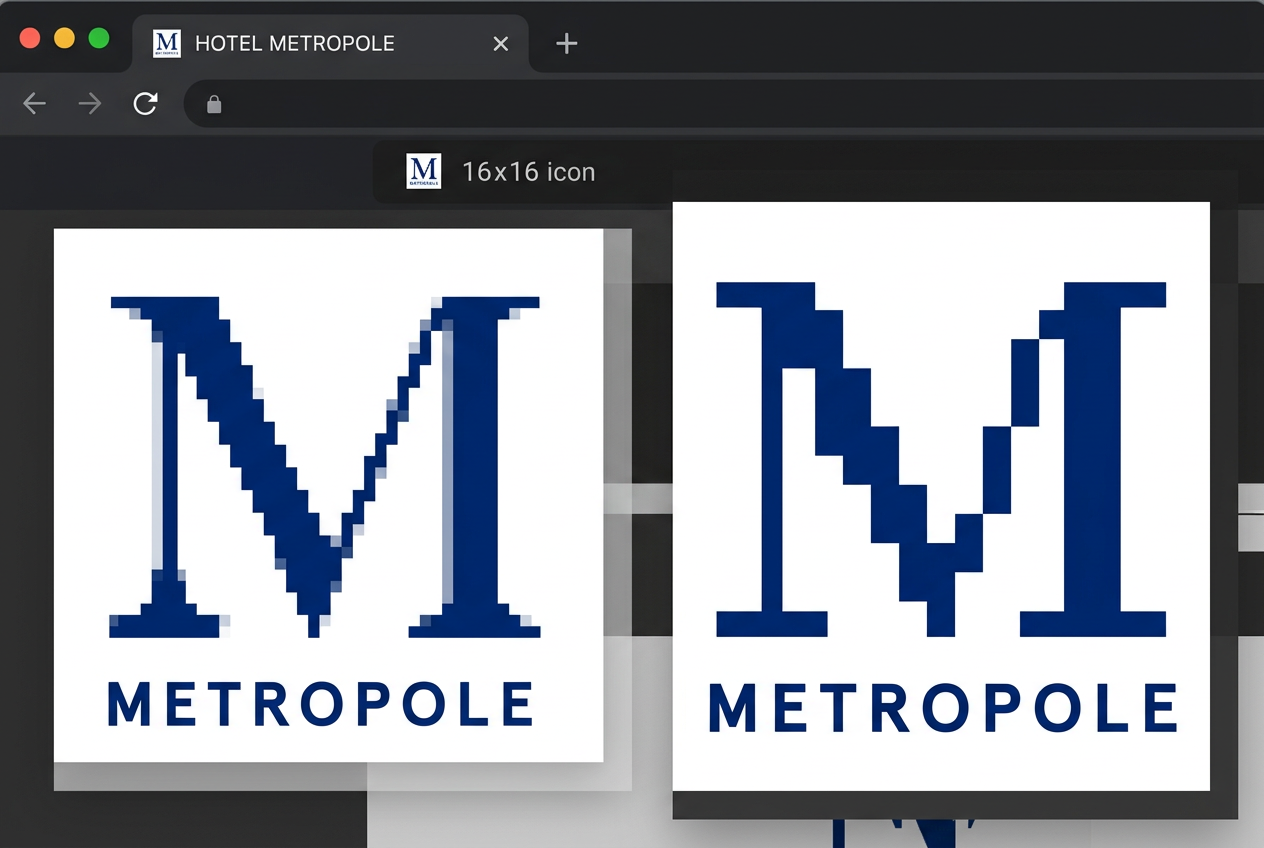1264x848 pixels.
Task: Click the padlock icon in address bar
Action: [214, 104]
